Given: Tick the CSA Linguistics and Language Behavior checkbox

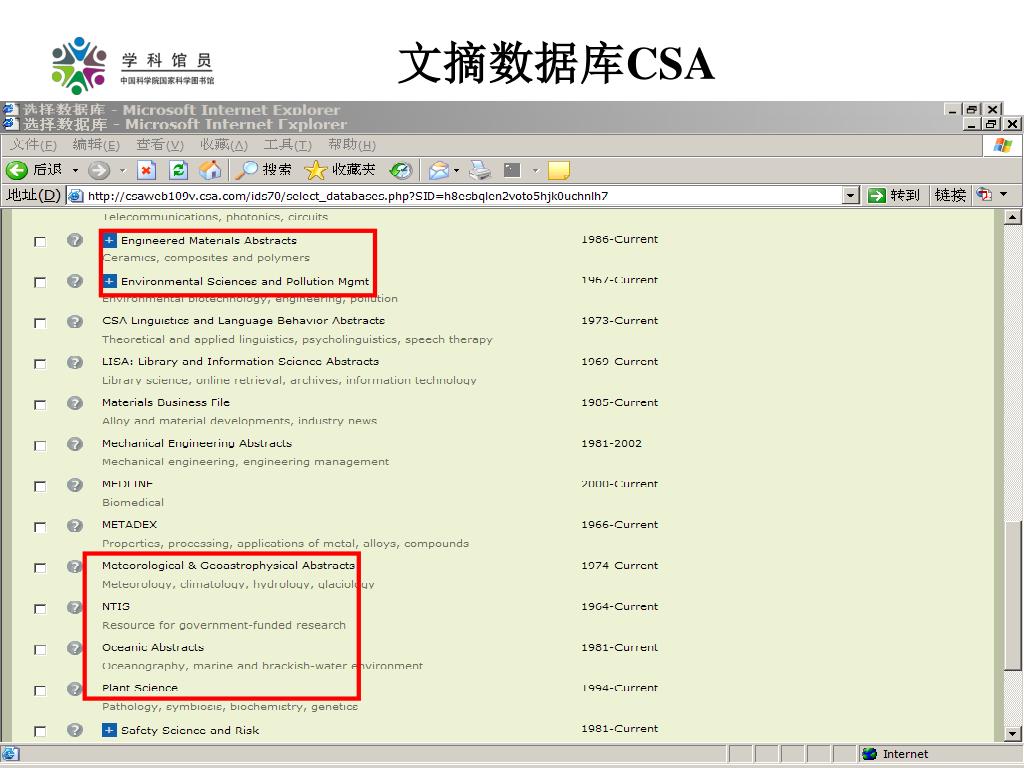Looking at the screenshot, I should 40,323.
